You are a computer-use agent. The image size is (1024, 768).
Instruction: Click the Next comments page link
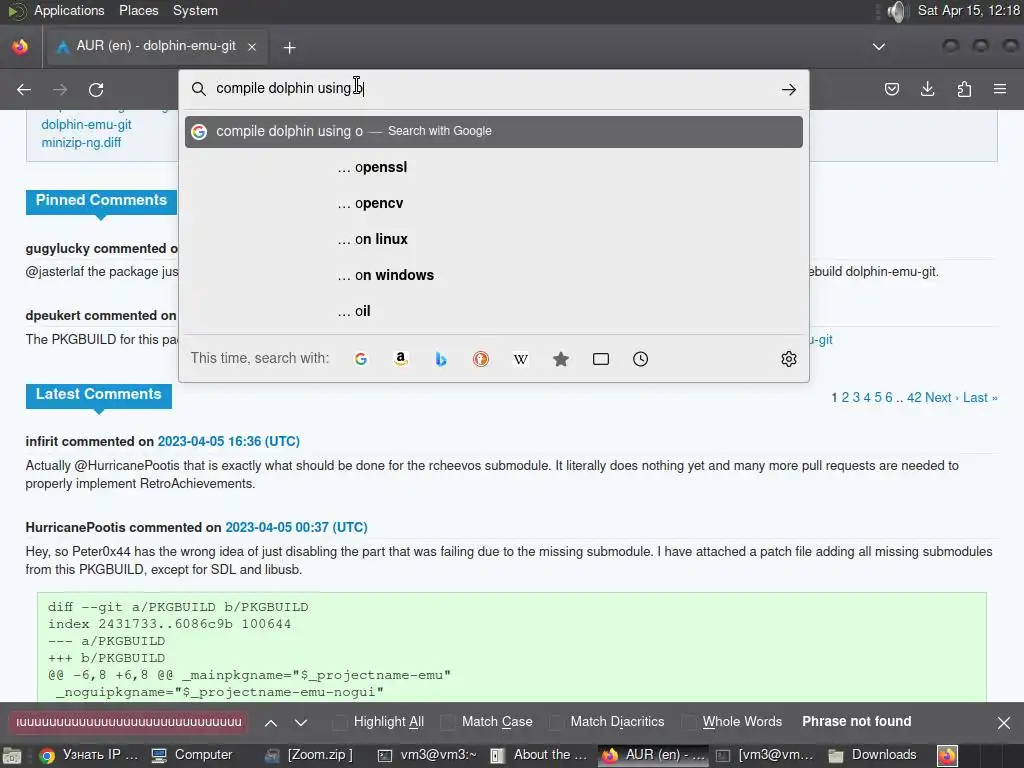tap(942, 398)
